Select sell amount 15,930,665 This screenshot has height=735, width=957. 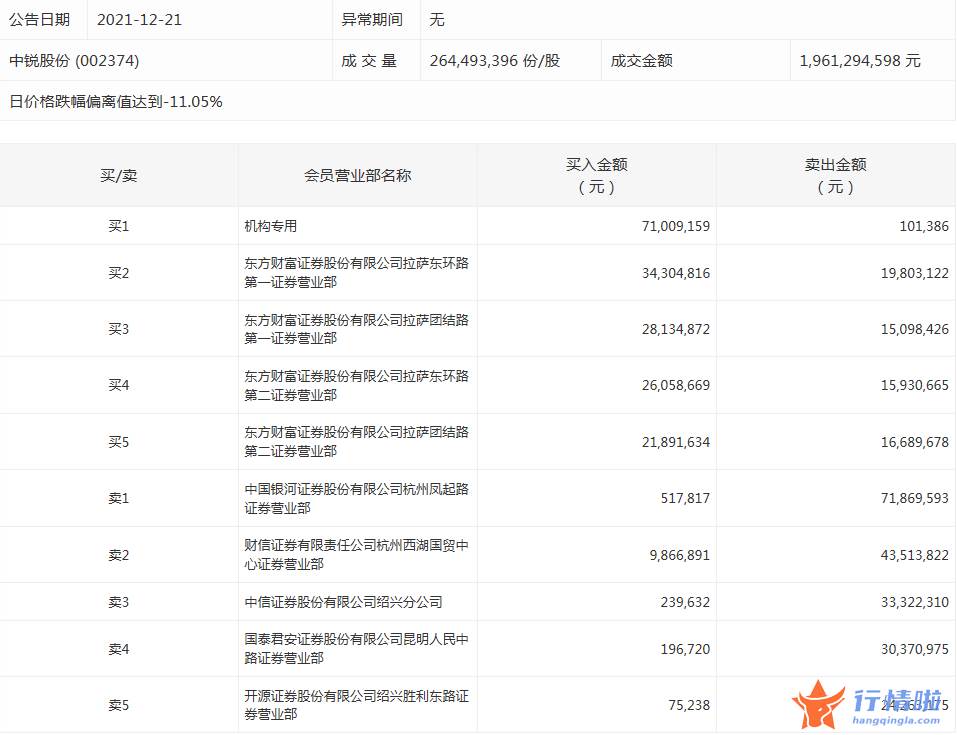pyautogui.click(x=914, y=385)
